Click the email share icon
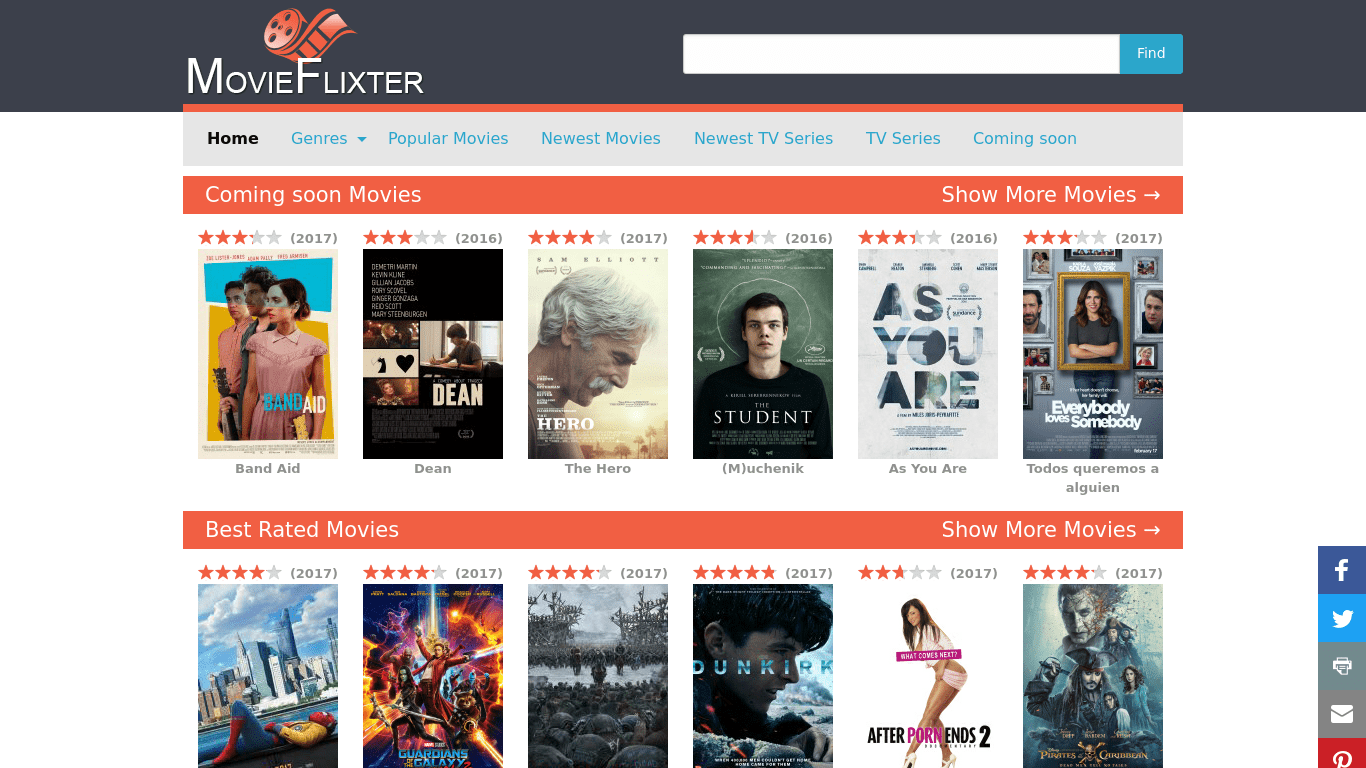 pyautogui.click(x=1342, y=714)
